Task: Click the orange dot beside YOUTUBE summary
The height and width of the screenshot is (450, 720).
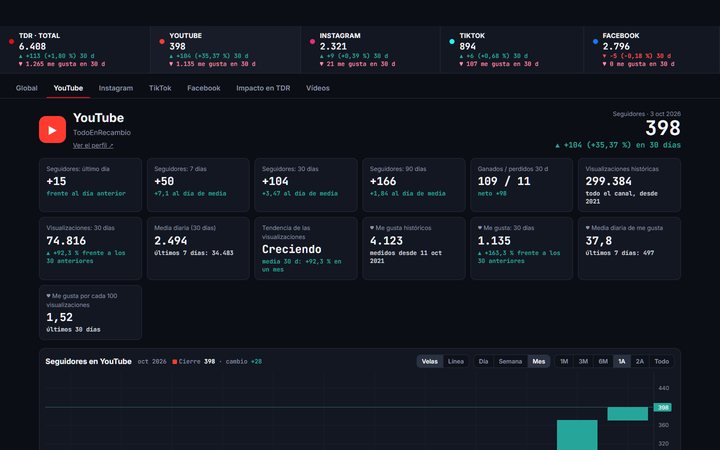Action: point(162,41)
